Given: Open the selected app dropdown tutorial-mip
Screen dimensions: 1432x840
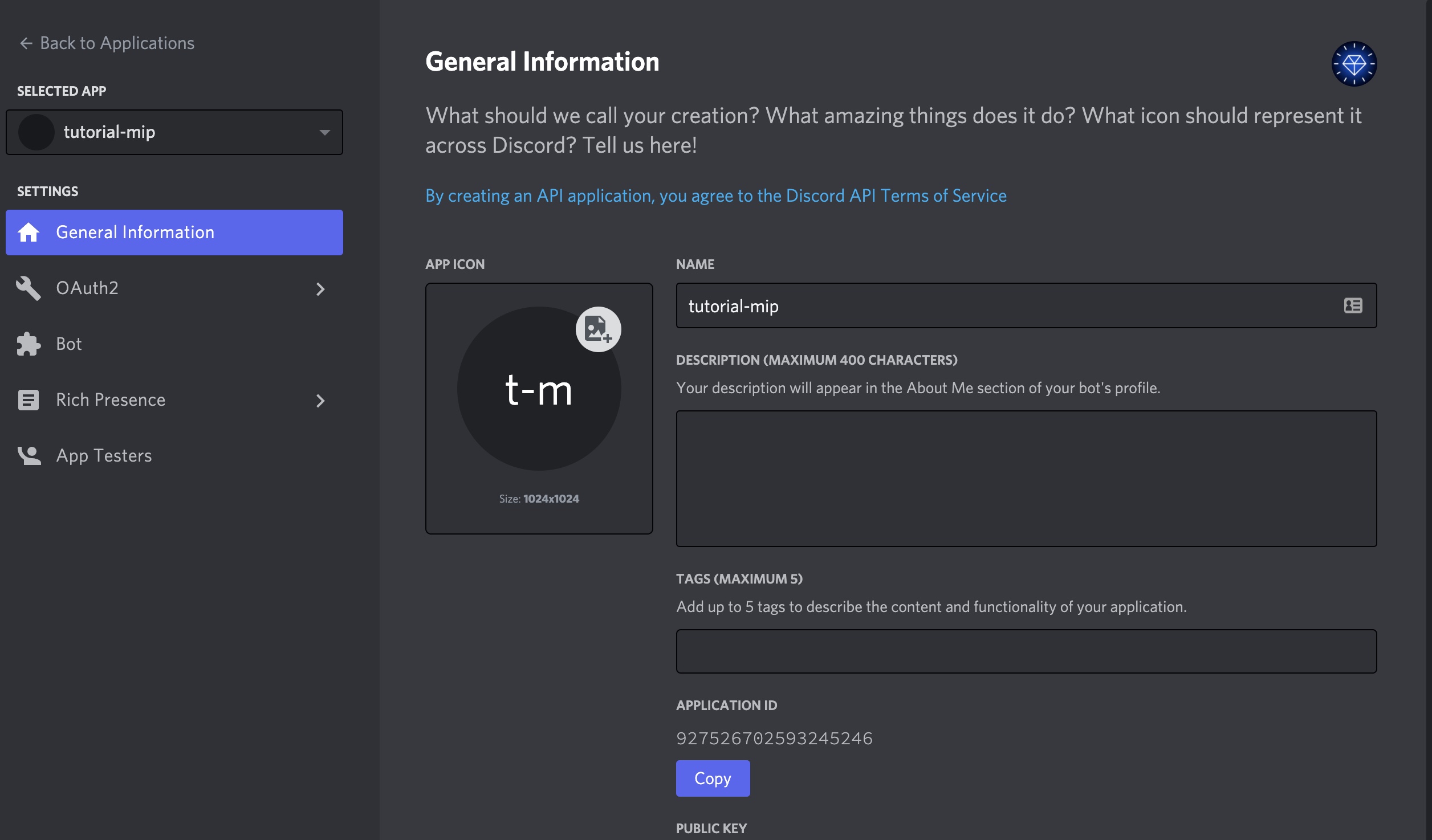Looking at the screenshot, I should [174, 132].
